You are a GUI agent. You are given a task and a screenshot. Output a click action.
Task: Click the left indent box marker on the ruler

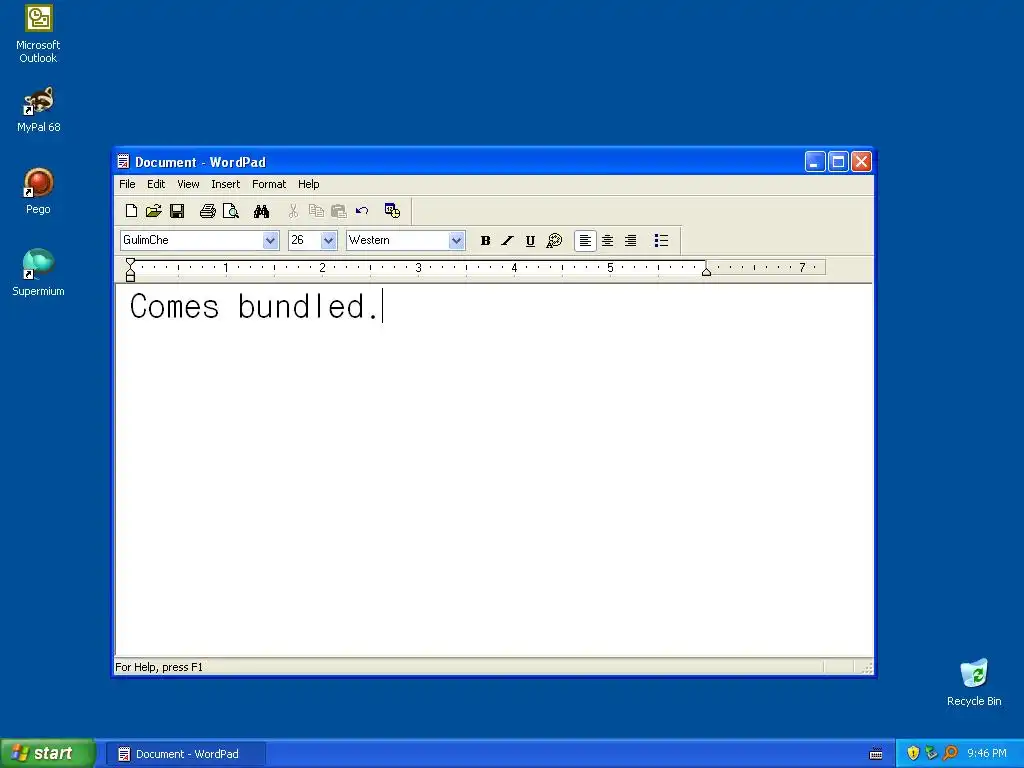pyautogui.click(x=131, y=279)
